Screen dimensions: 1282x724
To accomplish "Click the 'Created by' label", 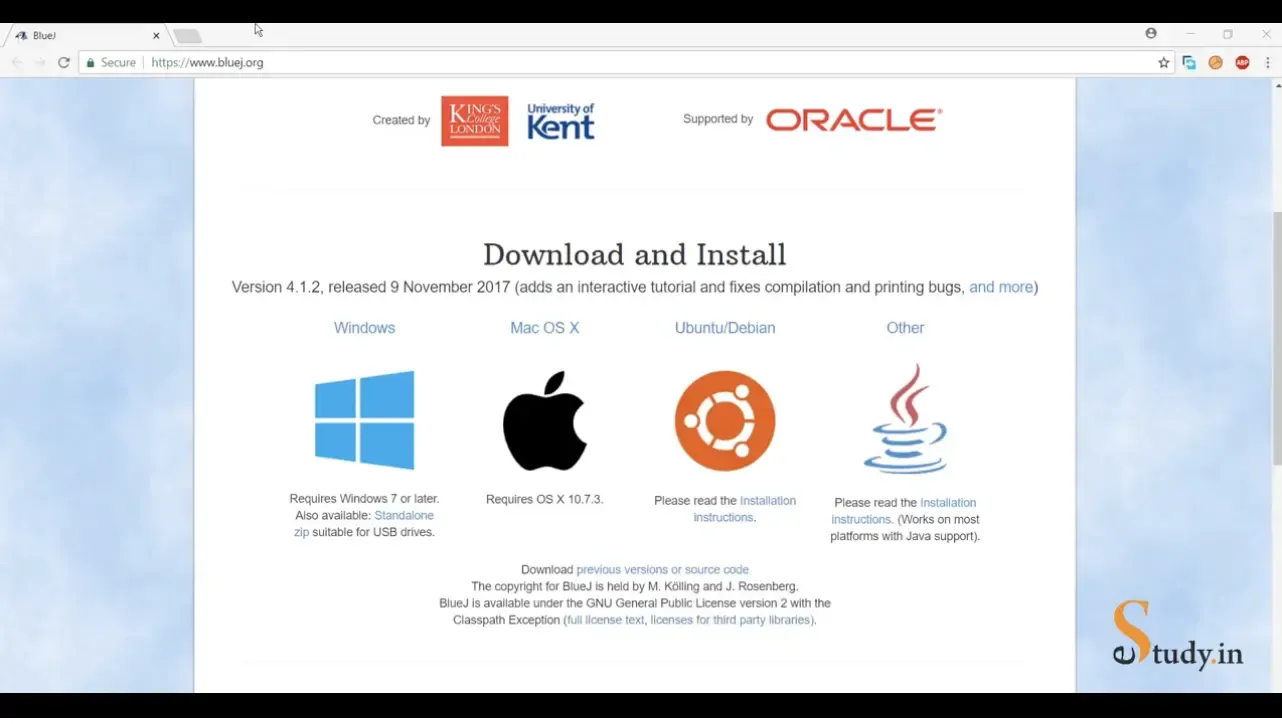I will 401,120.
